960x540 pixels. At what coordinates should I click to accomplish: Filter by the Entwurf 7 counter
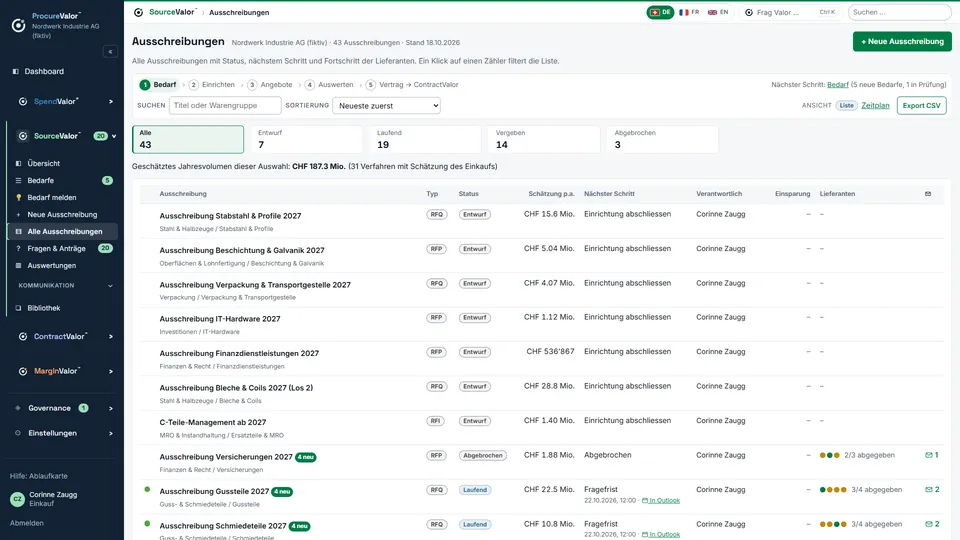[307, 139]
